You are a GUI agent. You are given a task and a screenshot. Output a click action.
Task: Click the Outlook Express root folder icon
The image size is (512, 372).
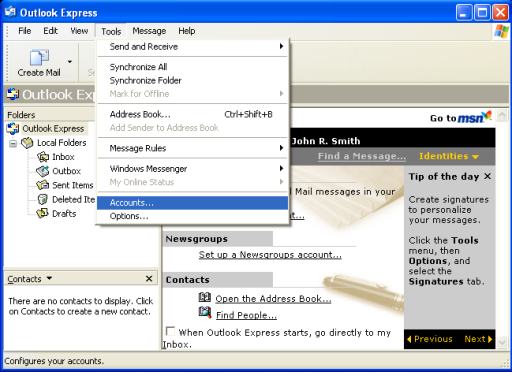coord(13,129)
